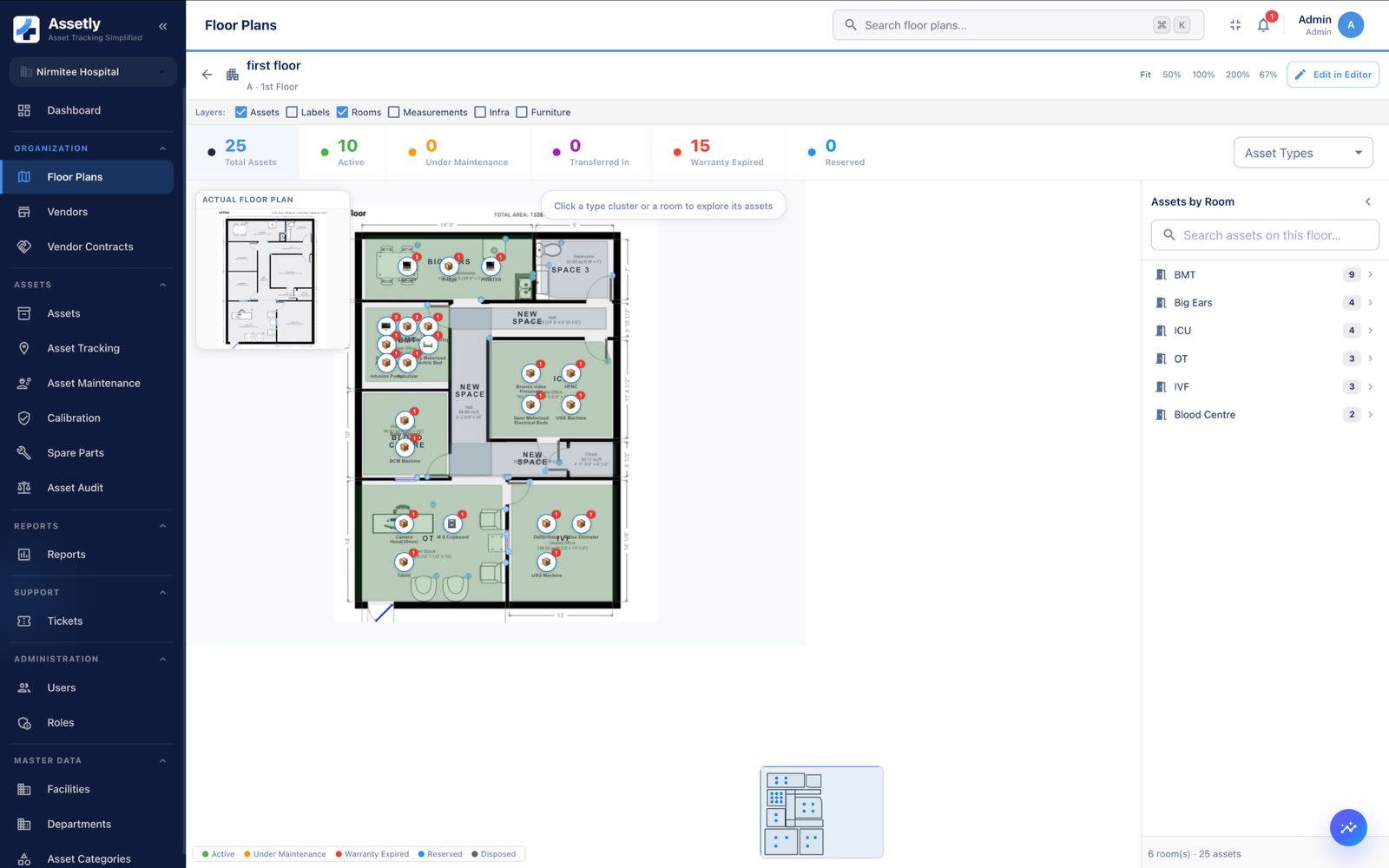
Task: Collapse the sidebar with double-chevron icon
Action: click(162, 26)
